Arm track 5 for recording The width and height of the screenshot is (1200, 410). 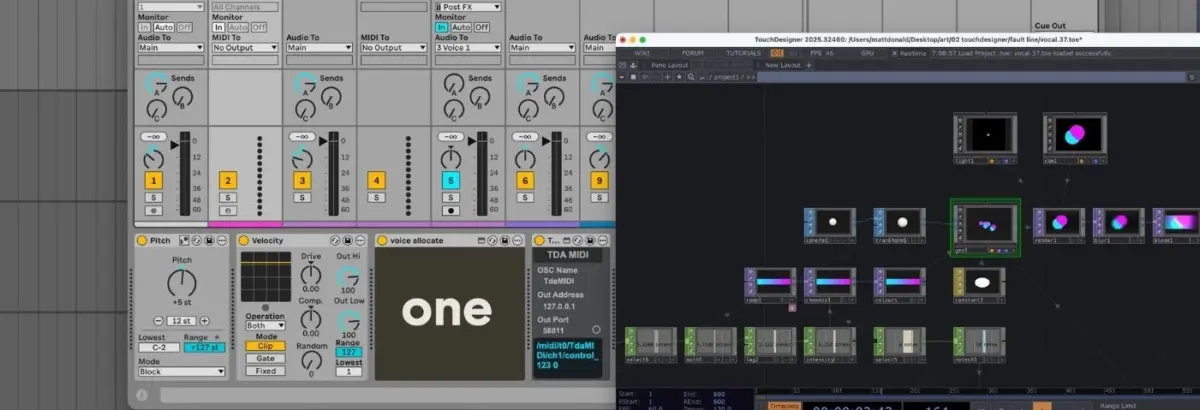tap(450, 211)
